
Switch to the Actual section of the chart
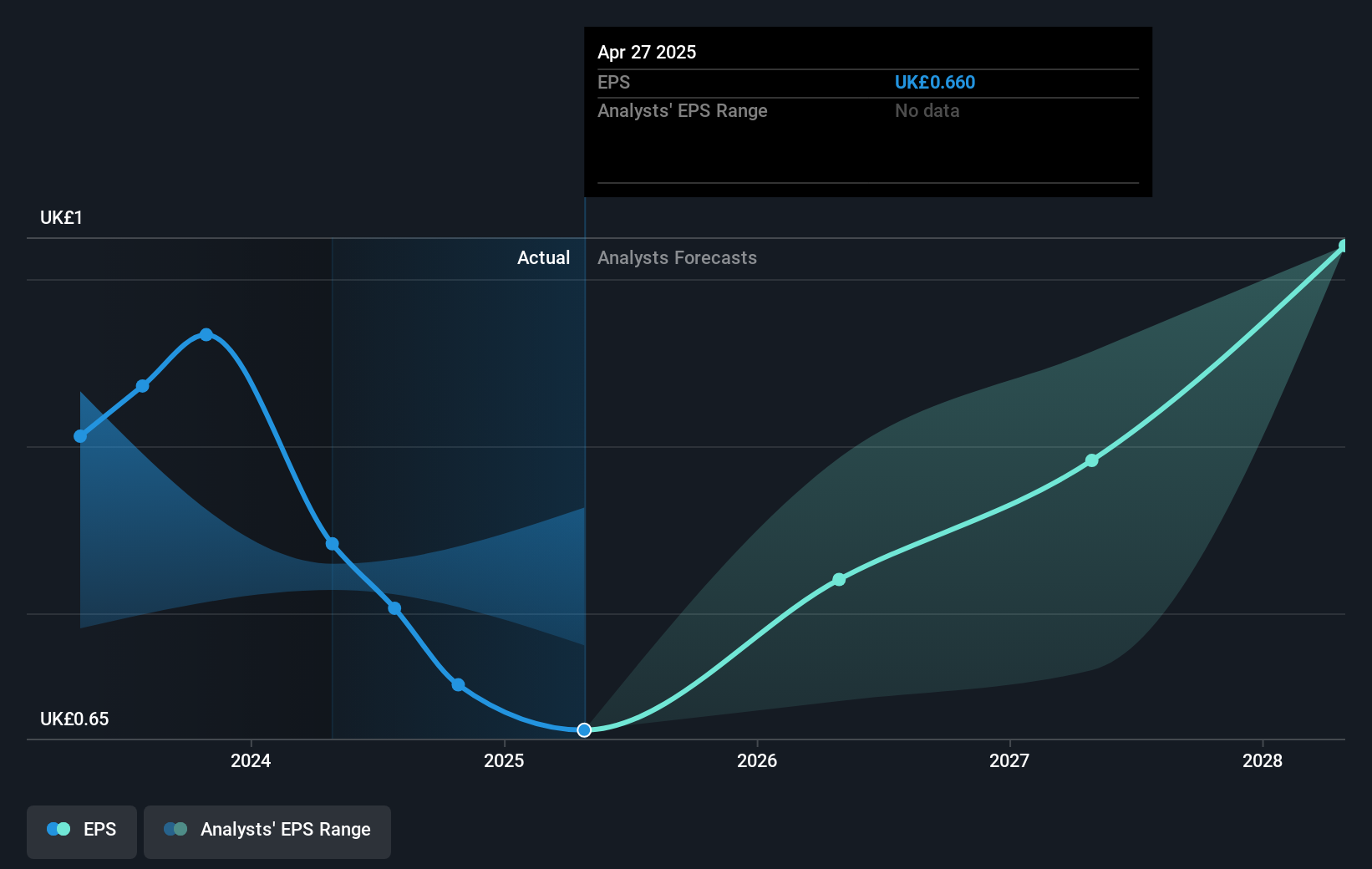[x=543, y=258]
